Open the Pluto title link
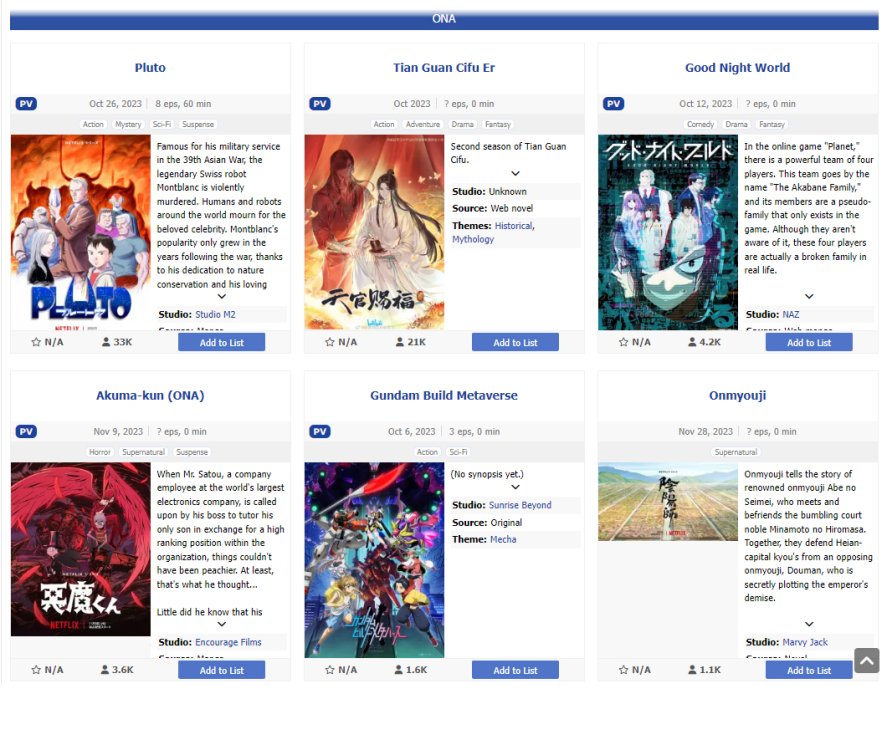The image size is (887, 750). tap(150, 68)
